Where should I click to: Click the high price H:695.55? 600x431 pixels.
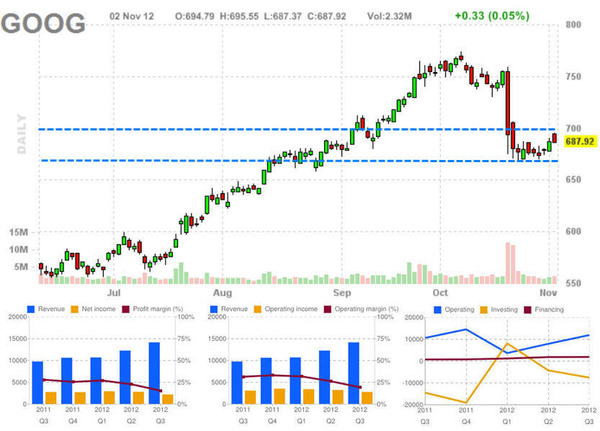point(239,16)
